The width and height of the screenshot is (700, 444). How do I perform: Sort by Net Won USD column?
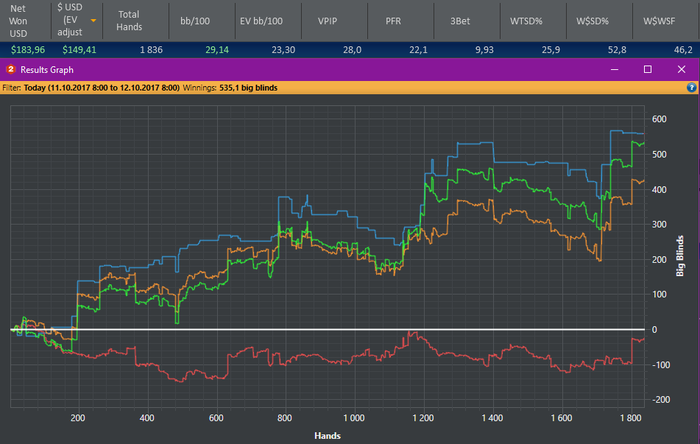(18, 21)
